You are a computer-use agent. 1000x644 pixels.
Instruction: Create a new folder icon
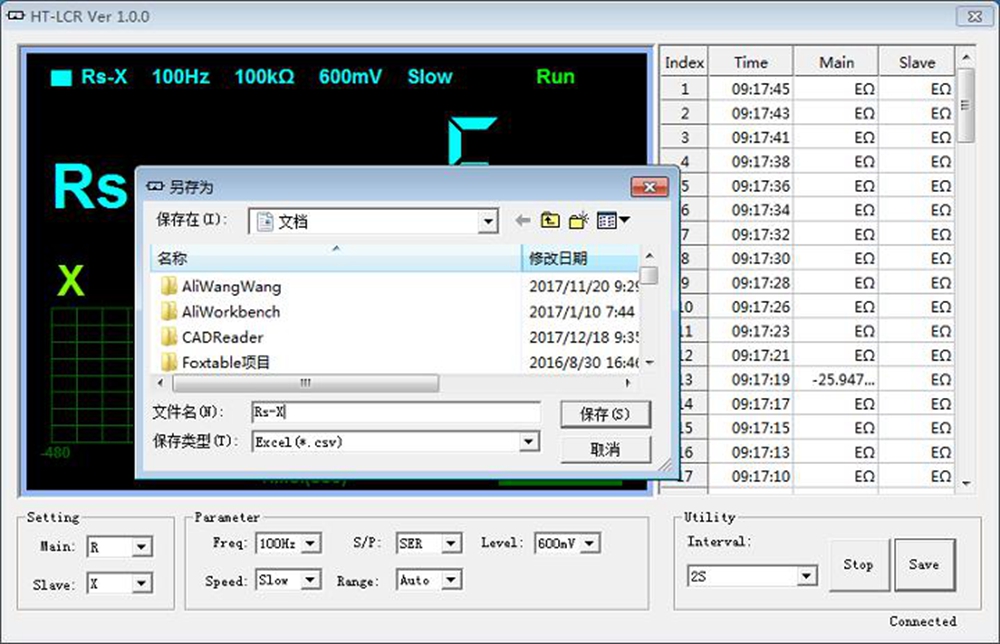click(x=579, y=221)
